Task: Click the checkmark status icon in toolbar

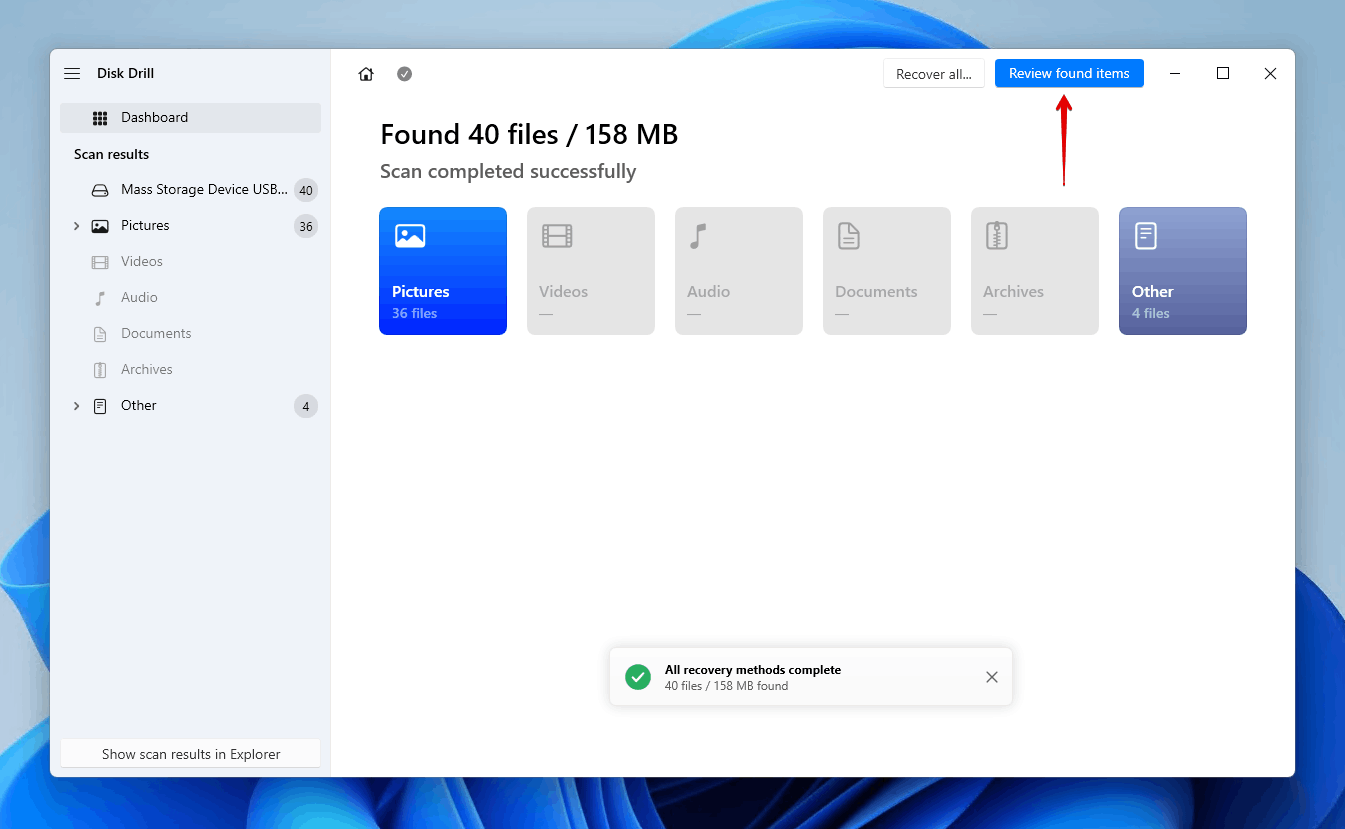Action: pyautogui.click(x=404, y=74)
